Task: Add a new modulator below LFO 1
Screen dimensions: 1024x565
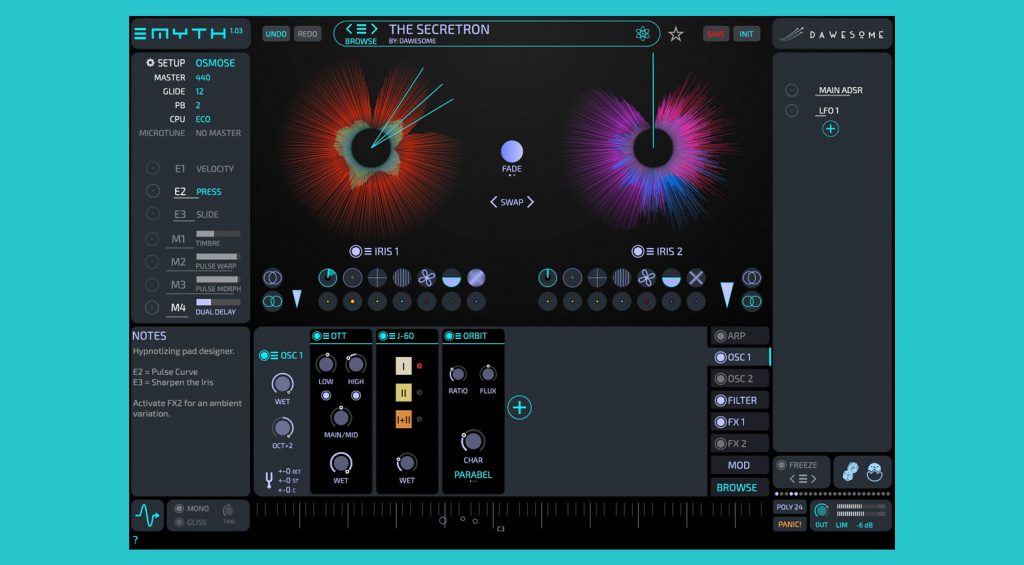Action: click(x=830, y=129)
